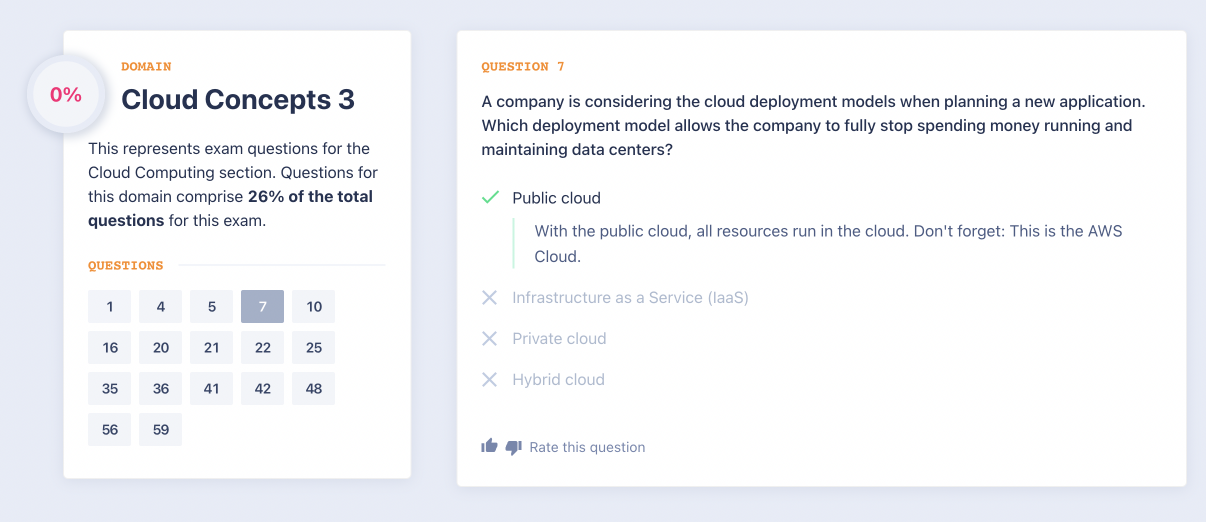This screenshot has width=1206, height=522.
Task: Select the highlighted question 7 tile
Action: coord(262,307)
